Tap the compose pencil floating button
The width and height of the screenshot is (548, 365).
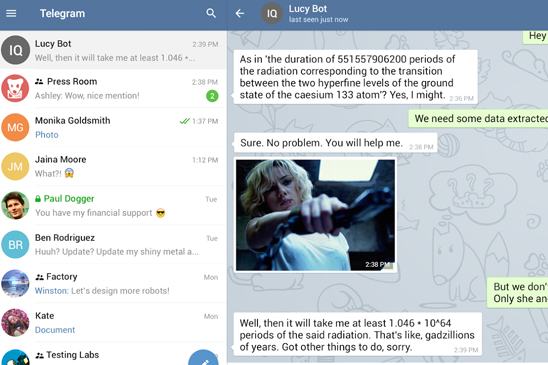[x=204, y=358]
